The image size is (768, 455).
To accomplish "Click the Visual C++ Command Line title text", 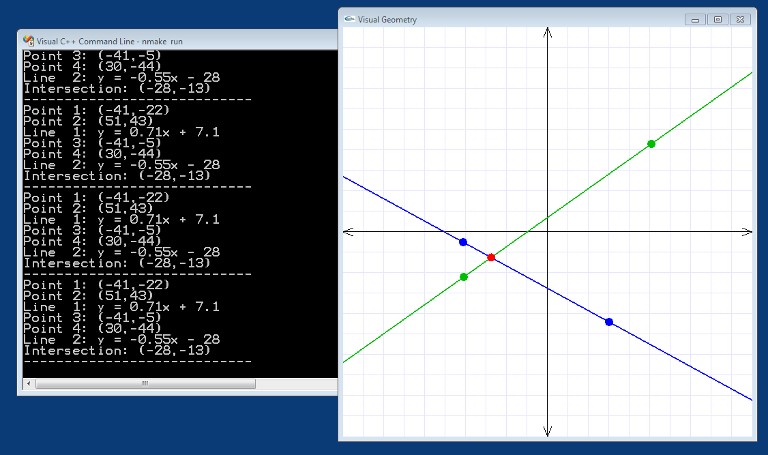I will 109,41.
